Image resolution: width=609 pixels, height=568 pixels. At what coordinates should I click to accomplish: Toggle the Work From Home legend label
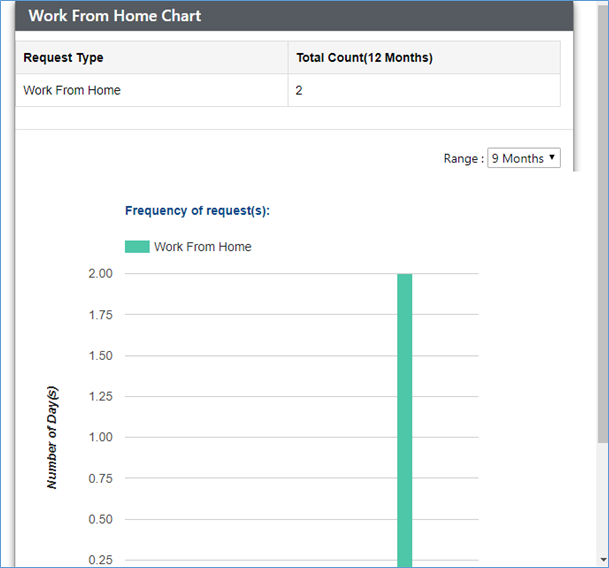[x=203, y=247]
